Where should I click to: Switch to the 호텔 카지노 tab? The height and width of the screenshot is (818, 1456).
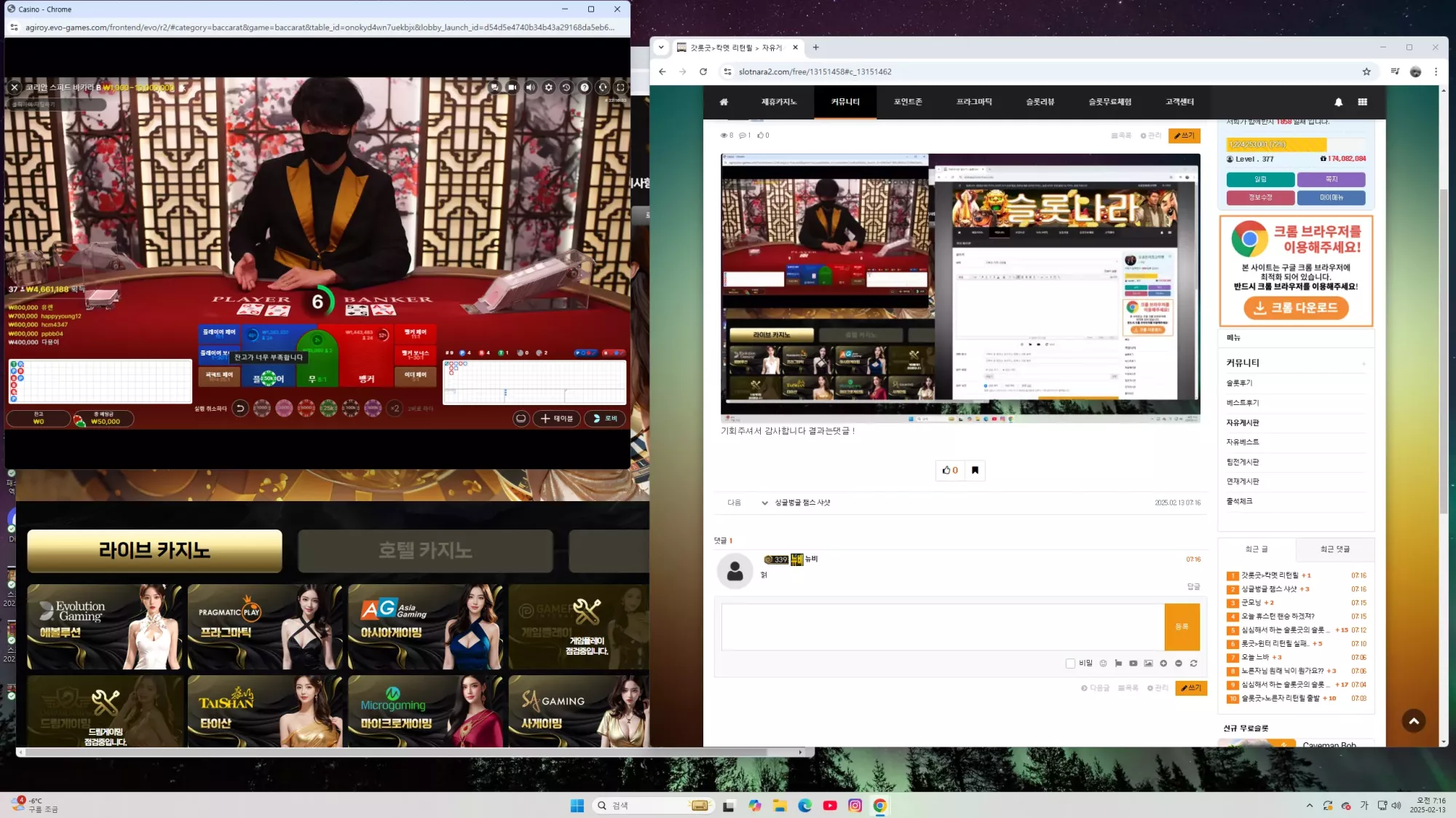426,551
